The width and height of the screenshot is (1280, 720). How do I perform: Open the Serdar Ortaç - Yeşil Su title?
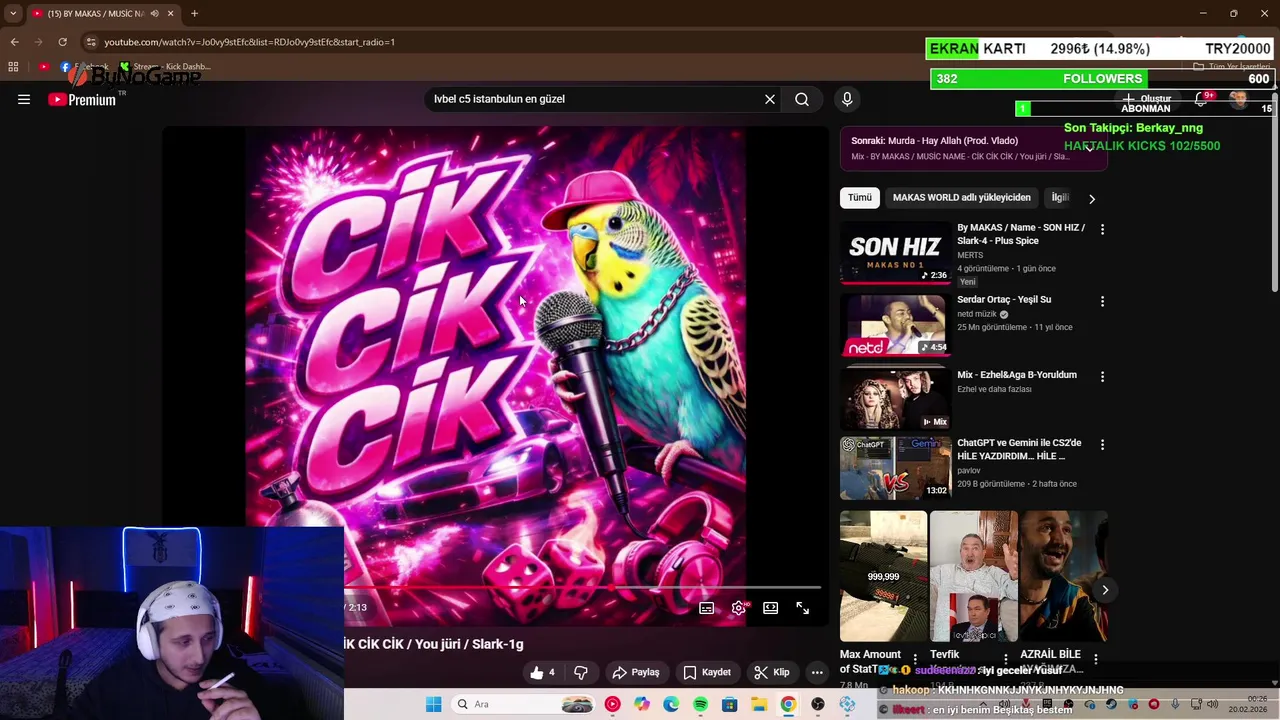1004,299
